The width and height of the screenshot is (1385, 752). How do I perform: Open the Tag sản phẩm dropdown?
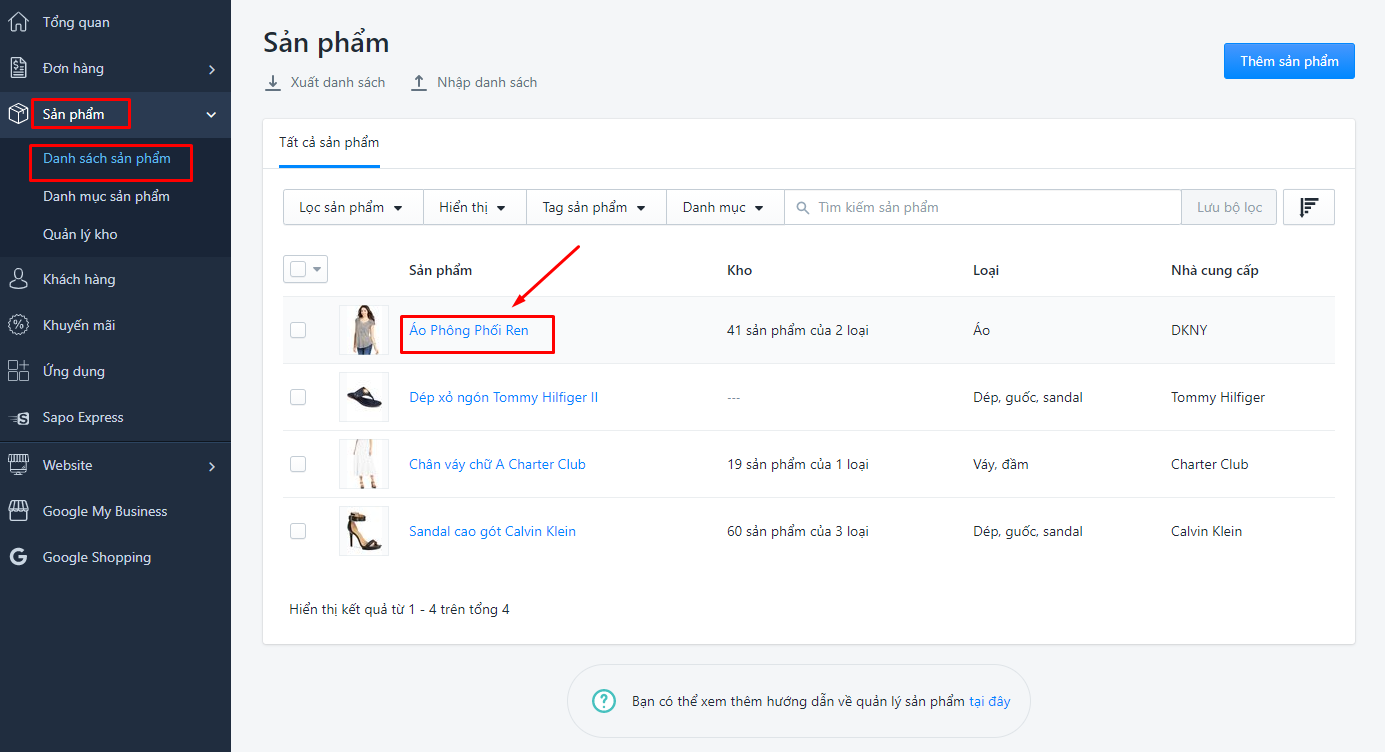pos(597,207)
